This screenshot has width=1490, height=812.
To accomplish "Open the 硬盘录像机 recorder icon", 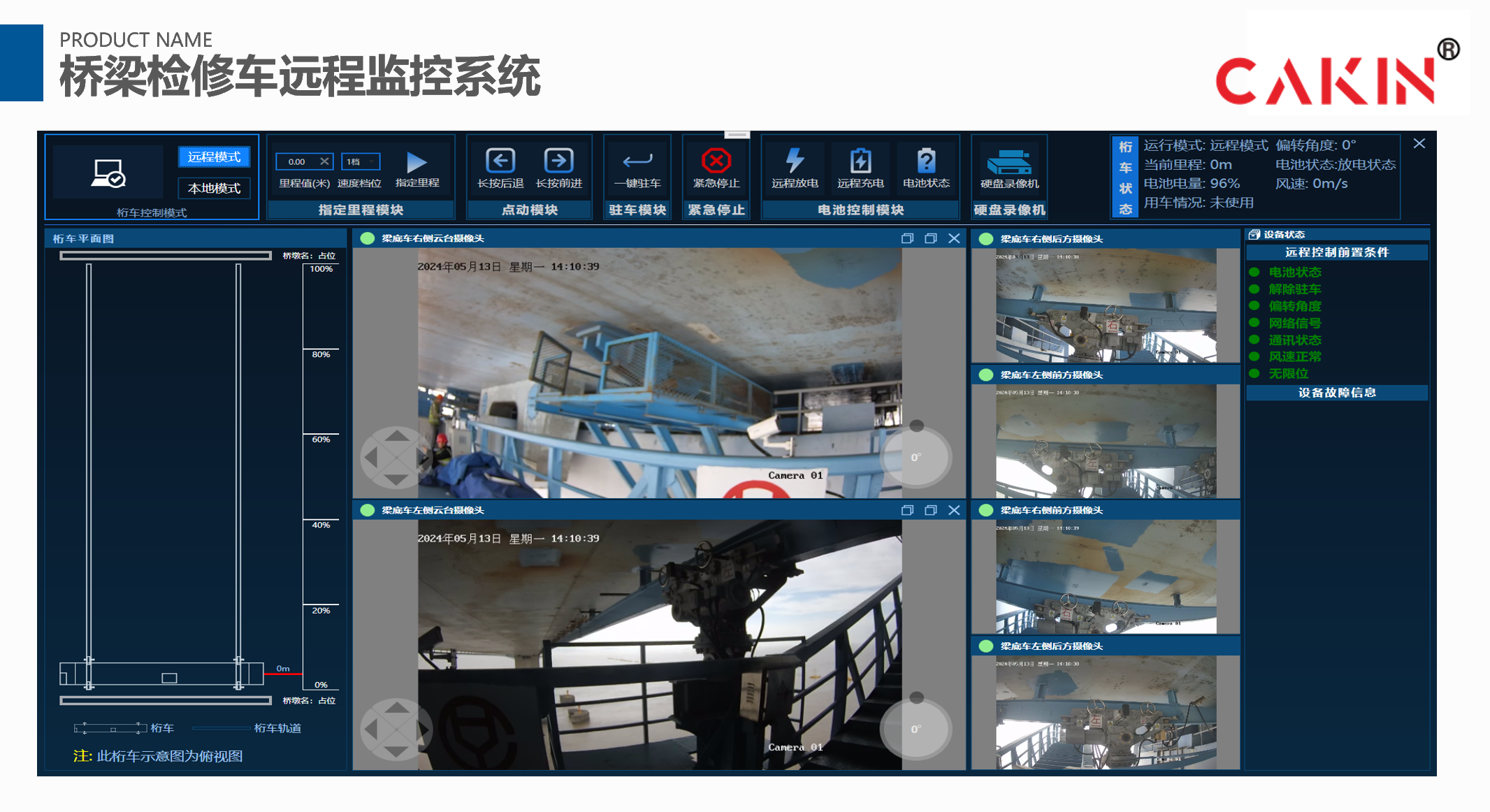I will (1009, 163).
